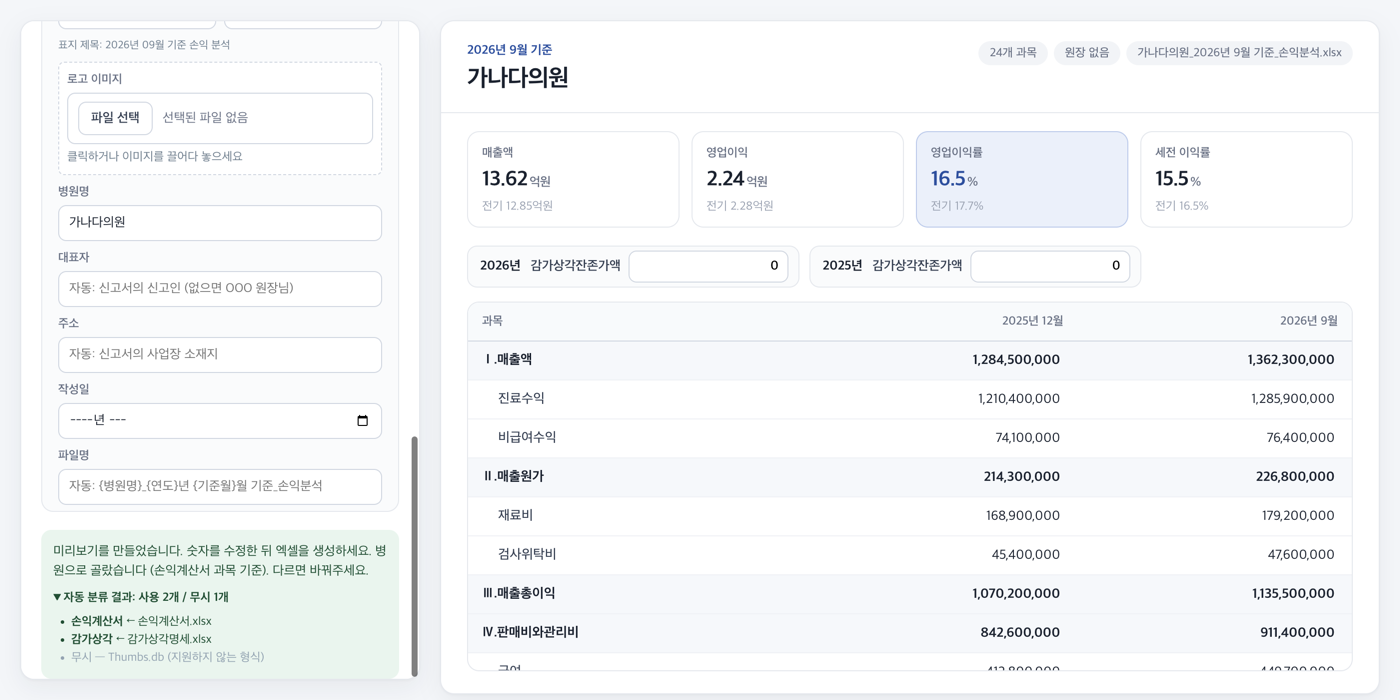Click the 검사위탁비 row label

(x=527, y=555)
